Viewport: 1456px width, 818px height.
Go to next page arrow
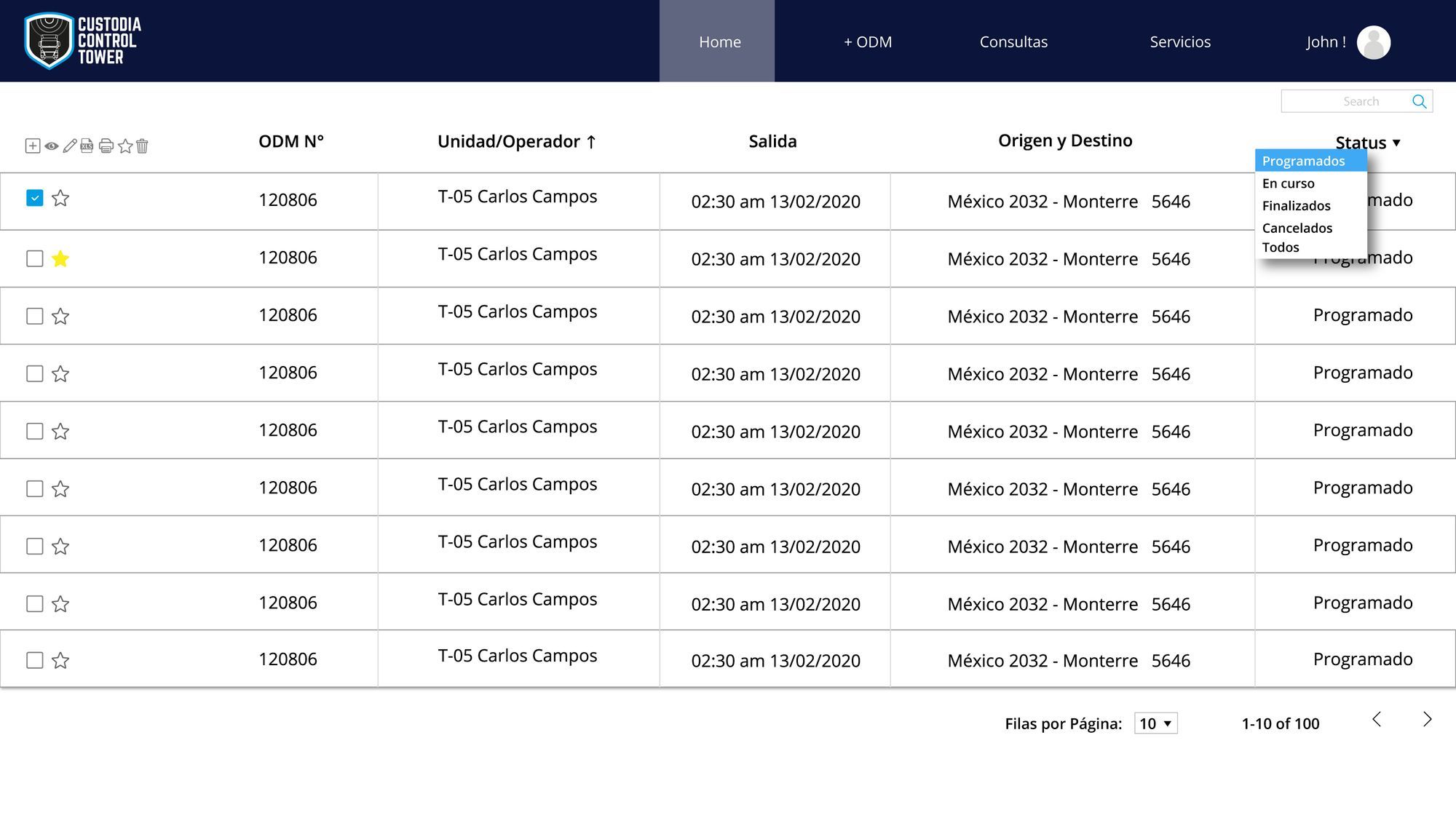(1427, 720)
